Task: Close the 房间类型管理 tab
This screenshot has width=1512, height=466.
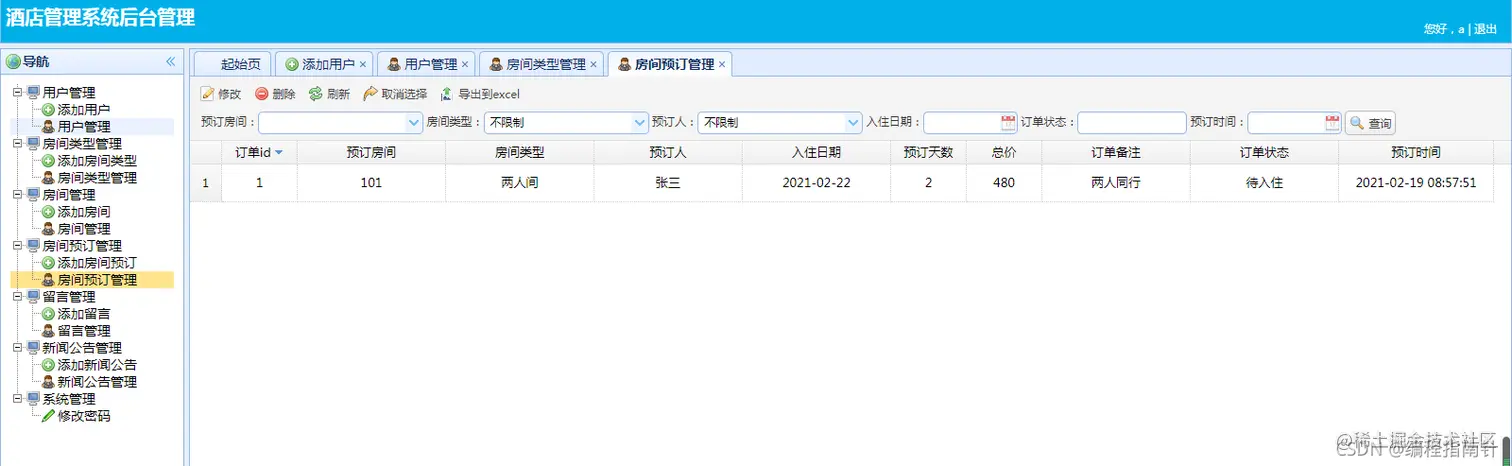Action: pos(594,64)
